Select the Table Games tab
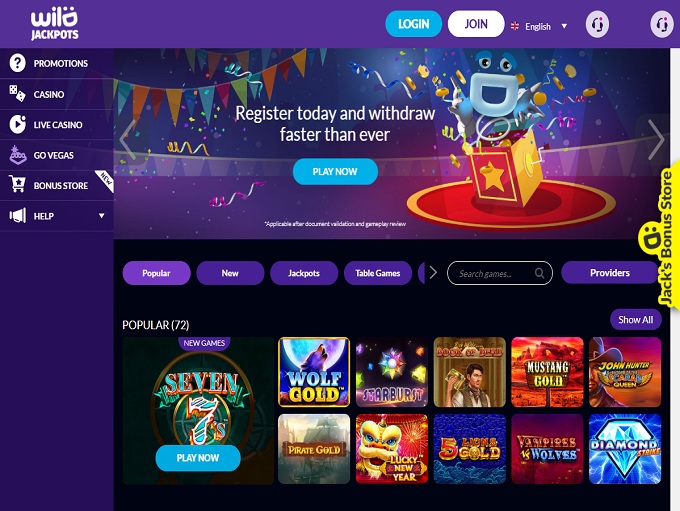Screen dimensions: 680x511 coord(378,273)
